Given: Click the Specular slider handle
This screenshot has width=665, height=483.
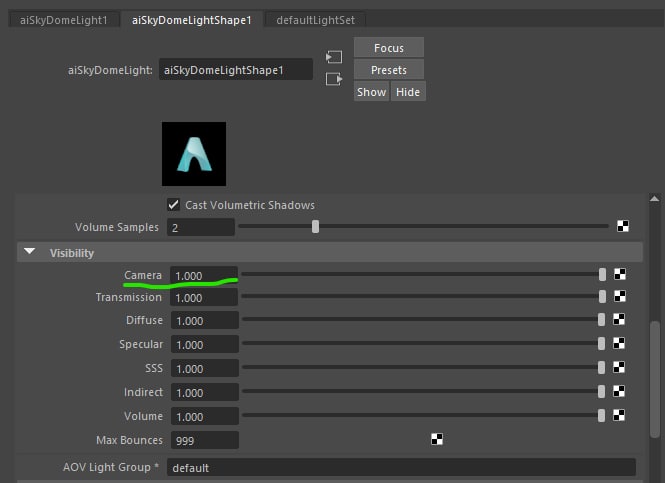Looking at the screenshot, I should [601, 343].
